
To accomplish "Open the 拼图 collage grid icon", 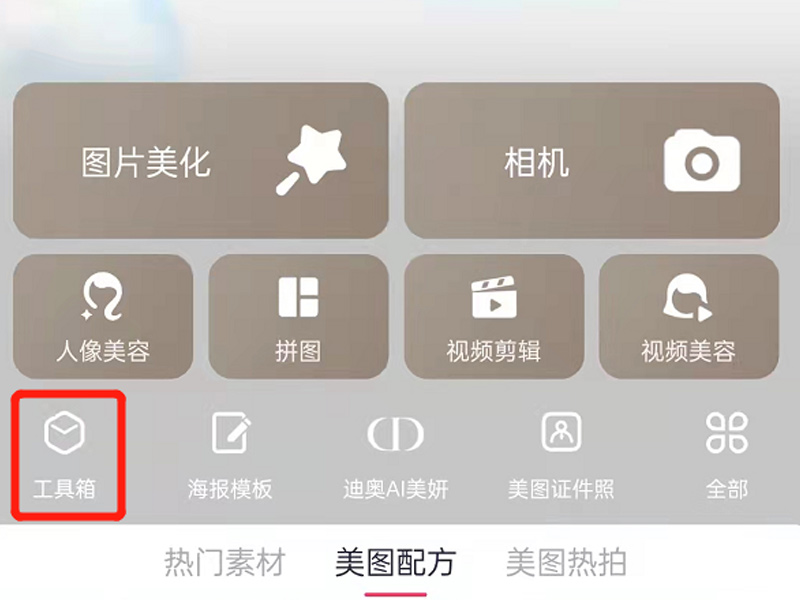I will coord(298,297).
